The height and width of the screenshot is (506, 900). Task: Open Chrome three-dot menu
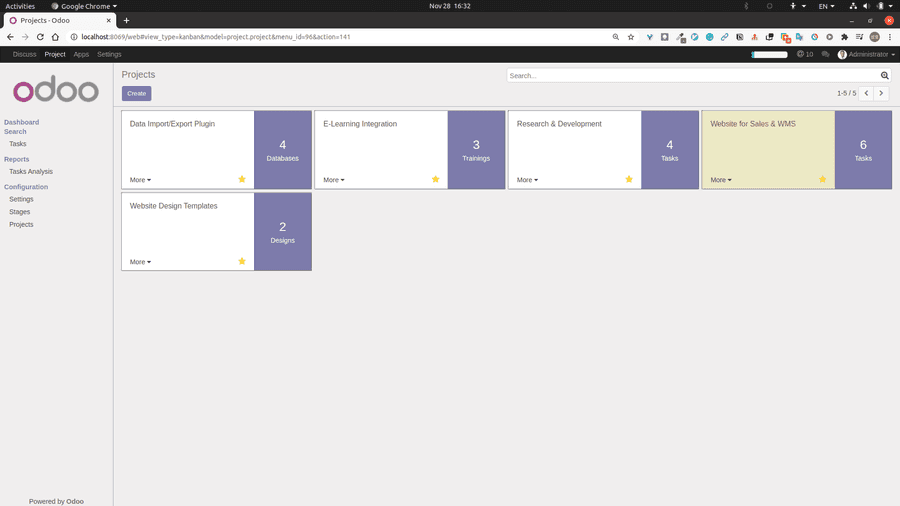890,37
